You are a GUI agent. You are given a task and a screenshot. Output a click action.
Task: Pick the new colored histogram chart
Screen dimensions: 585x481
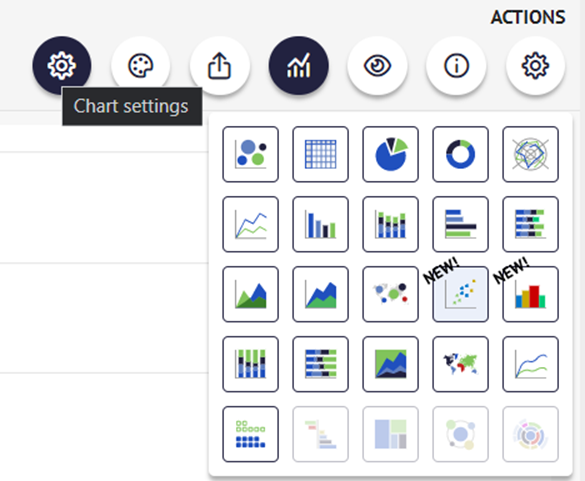[531, 294]
